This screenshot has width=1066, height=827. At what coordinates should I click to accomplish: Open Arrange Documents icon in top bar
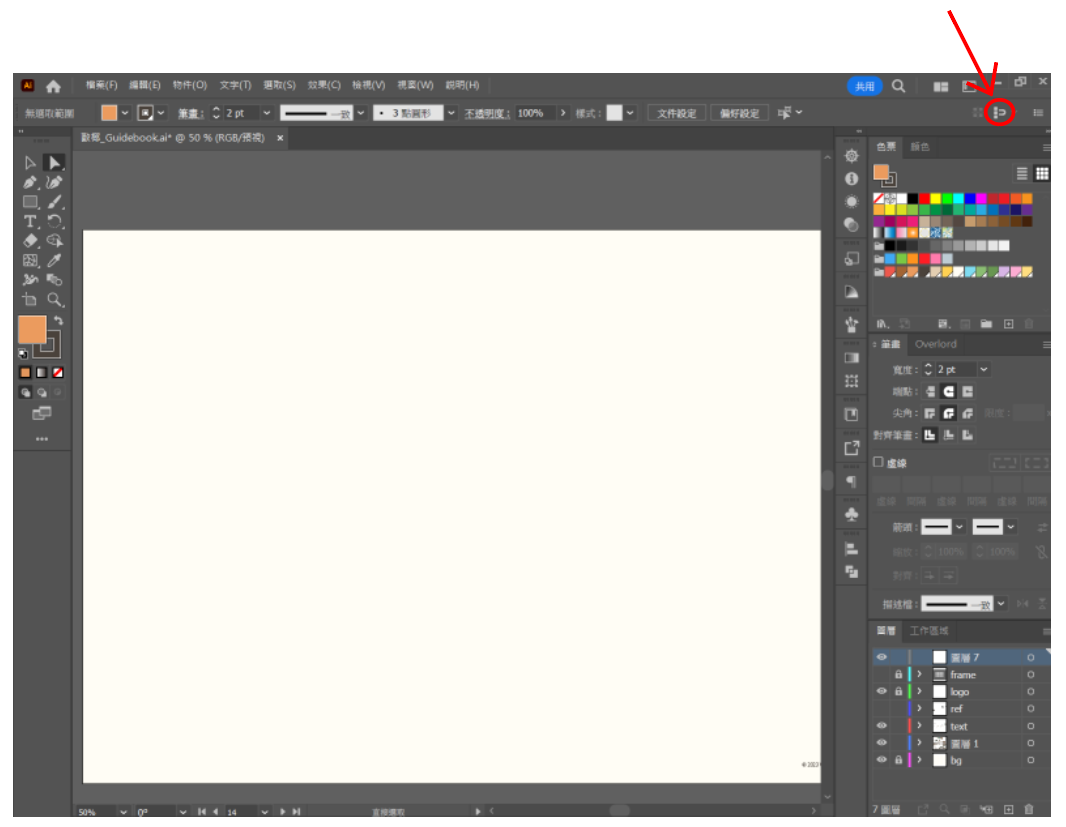pyautogui.click(x=941, y=86)
